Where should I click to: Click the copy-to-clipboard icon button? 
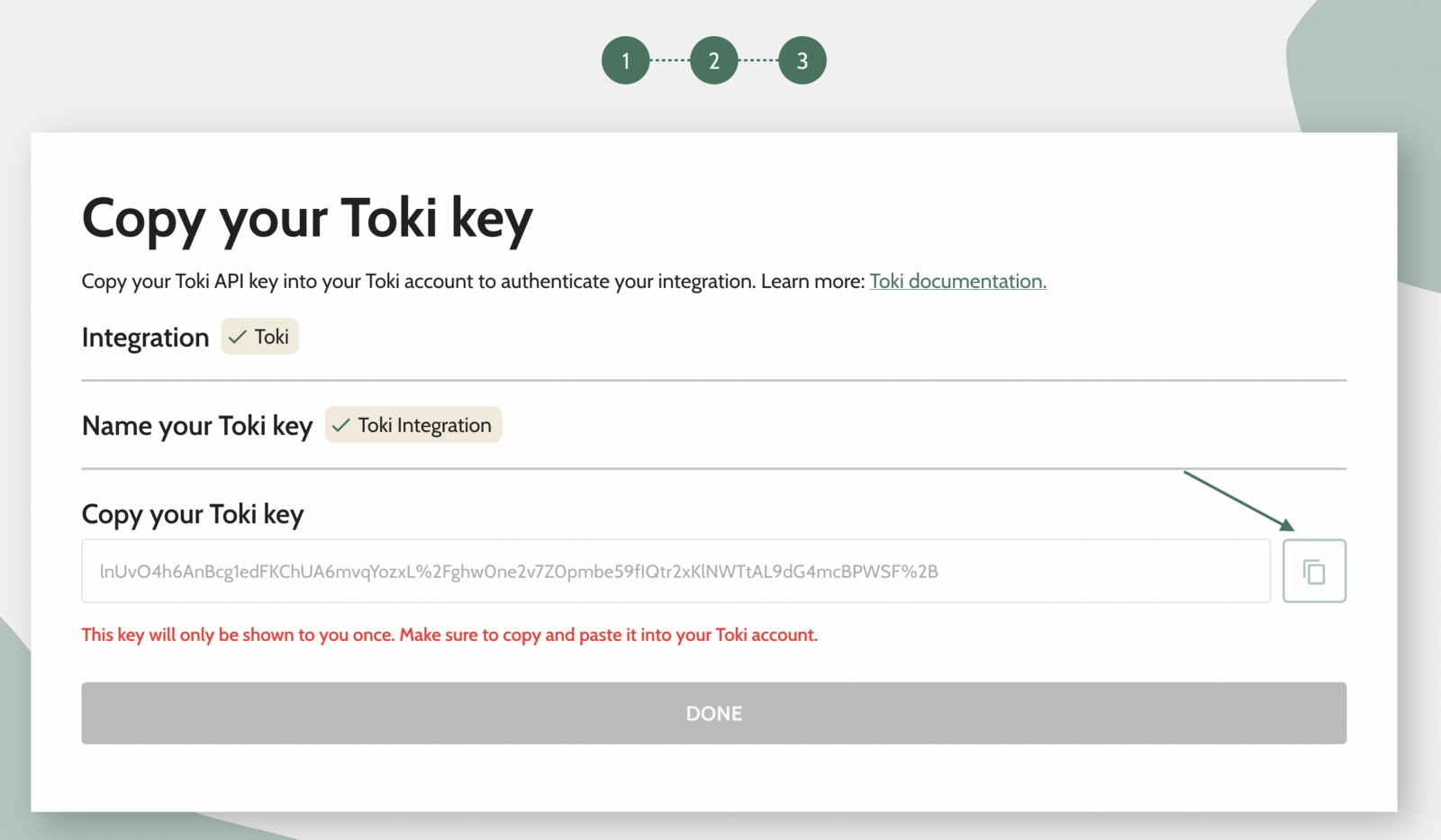point(1314,571)
